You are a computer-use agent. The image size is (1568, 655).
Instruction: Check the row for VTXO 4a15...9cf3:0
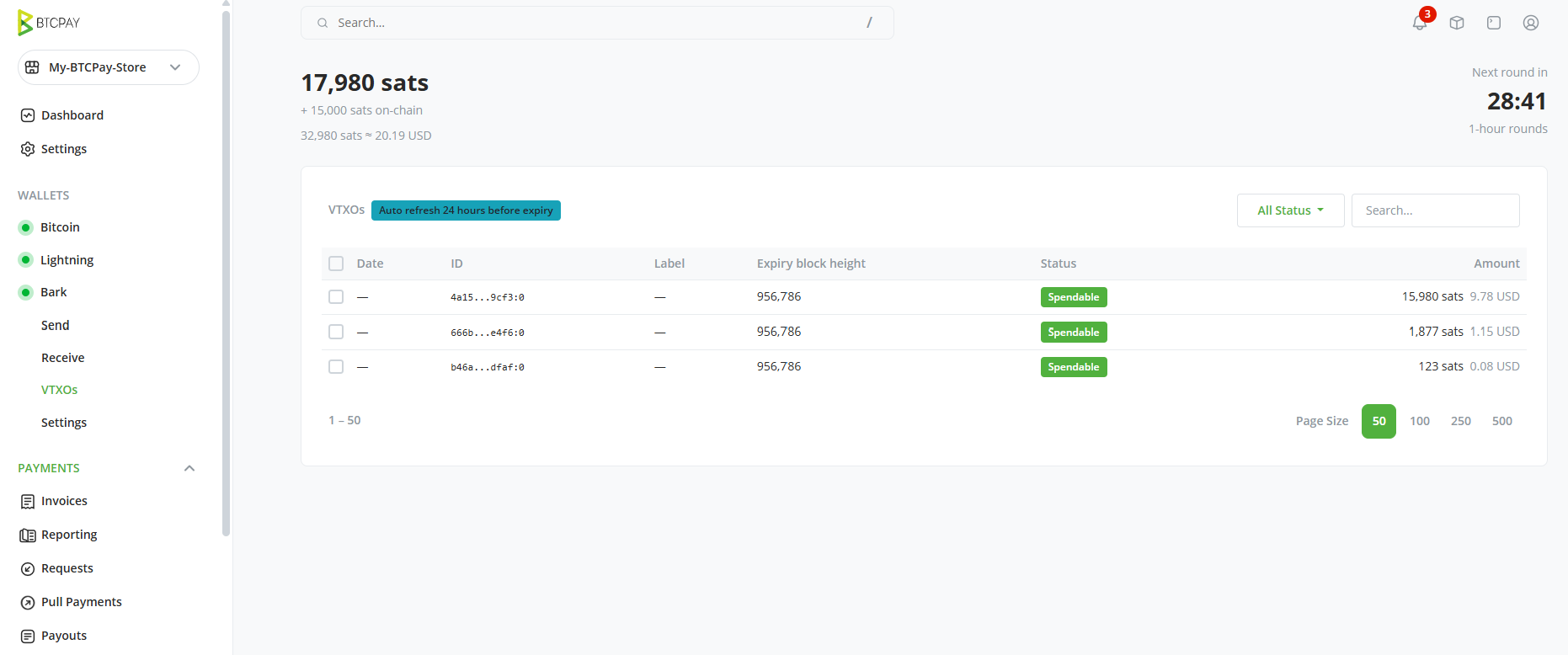tap(336, 296)
